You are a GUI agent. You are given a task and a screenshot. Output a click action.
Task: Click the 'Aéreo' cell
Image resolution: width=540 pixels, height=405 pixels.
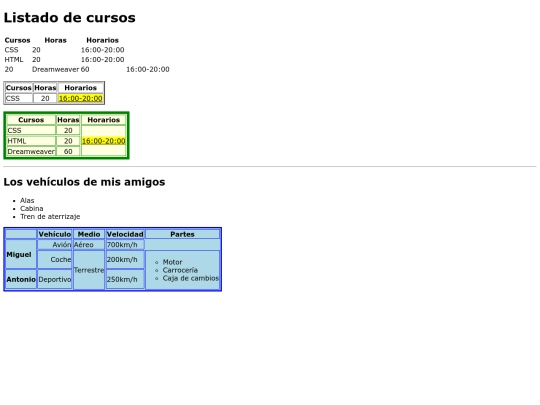[x=89, y=245]
